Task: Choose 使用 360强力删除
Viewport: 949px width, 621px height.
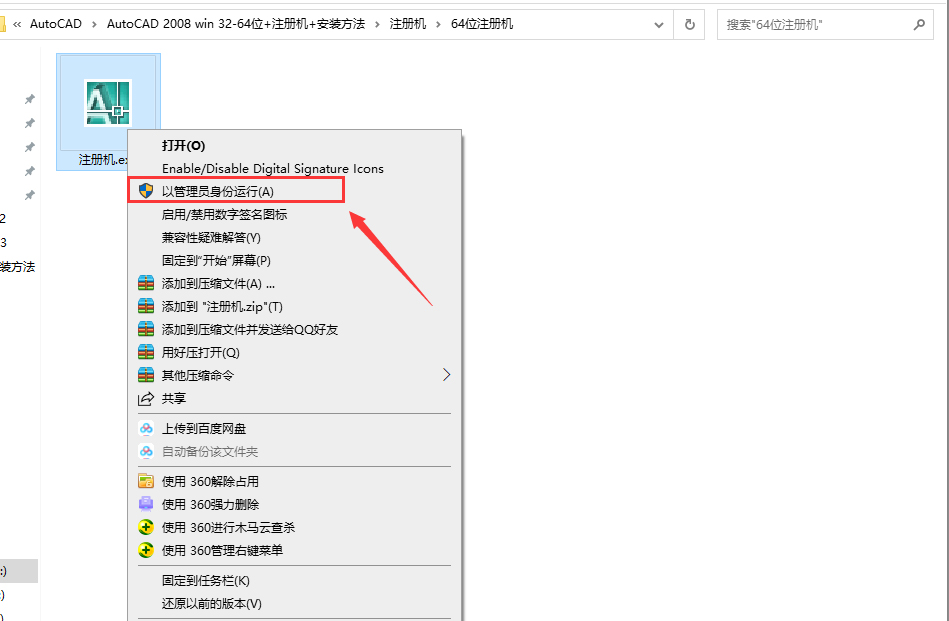Action: [x=210, y=504]
